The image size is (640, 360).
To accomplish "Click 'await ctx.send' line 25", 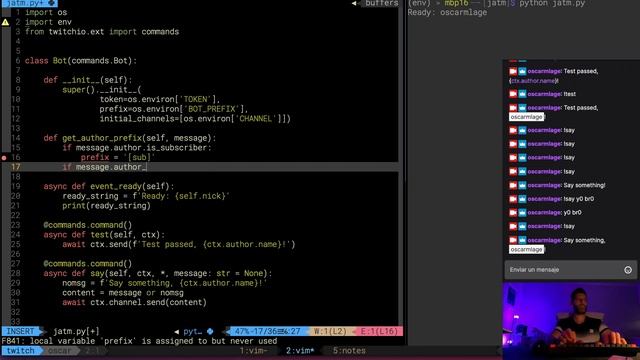I will 178,244.
